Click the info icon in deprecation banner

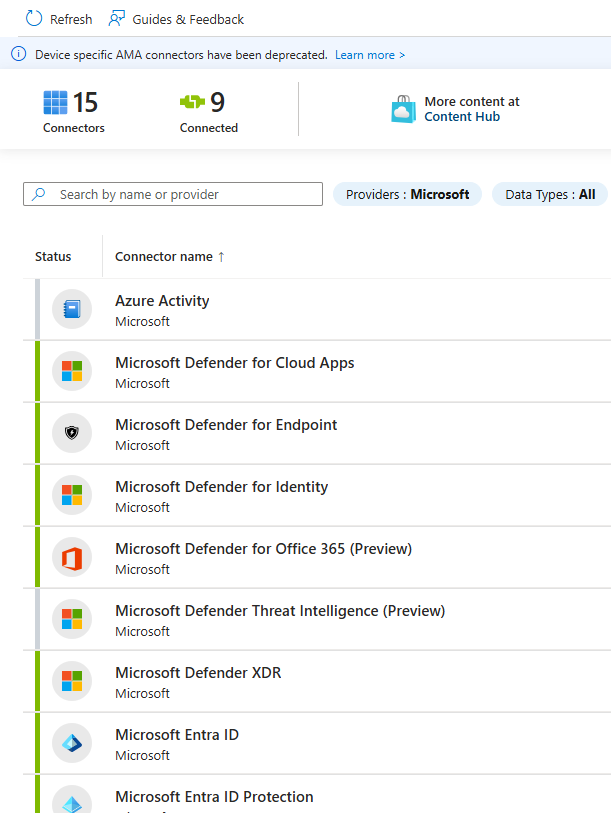19,54
